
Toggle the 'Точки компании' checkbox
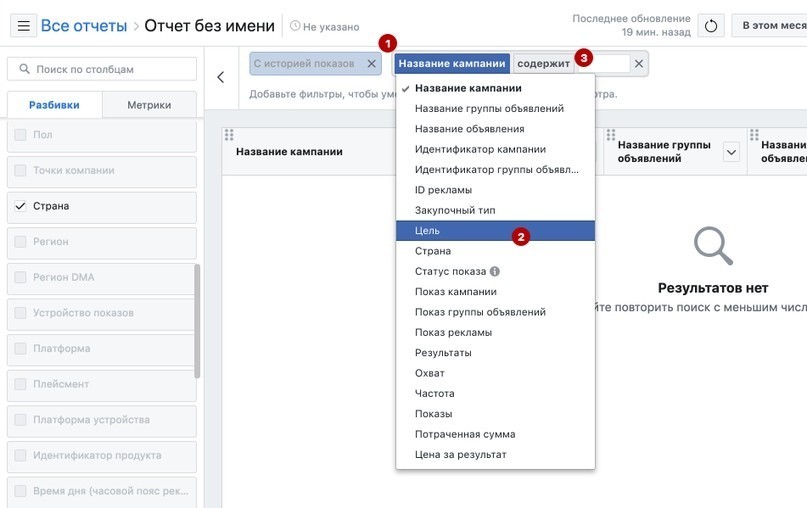[21, 170]
